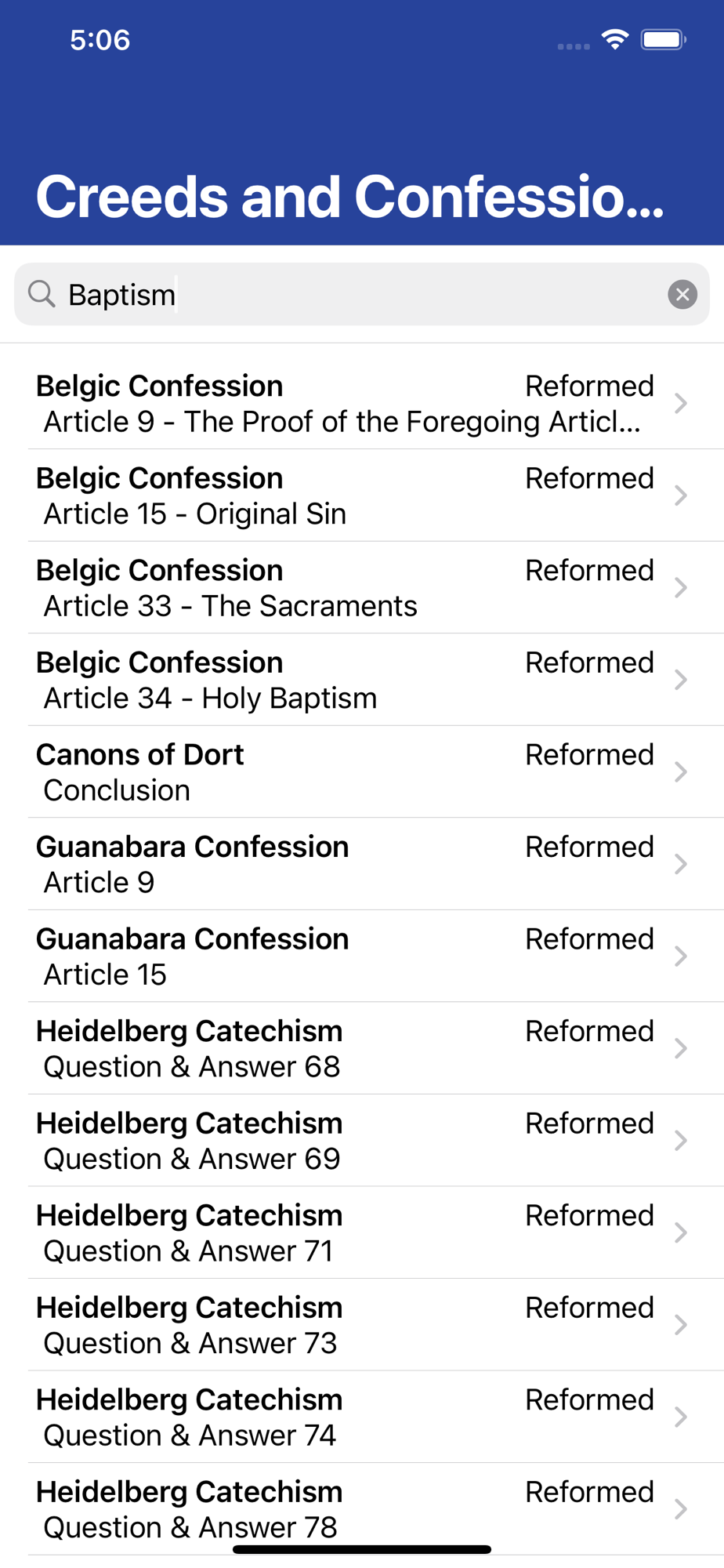Select Heidelberg Catechism Question & Answer 71
Viewport: 724px width, 1568px height.
click(x=345, y=1232)
